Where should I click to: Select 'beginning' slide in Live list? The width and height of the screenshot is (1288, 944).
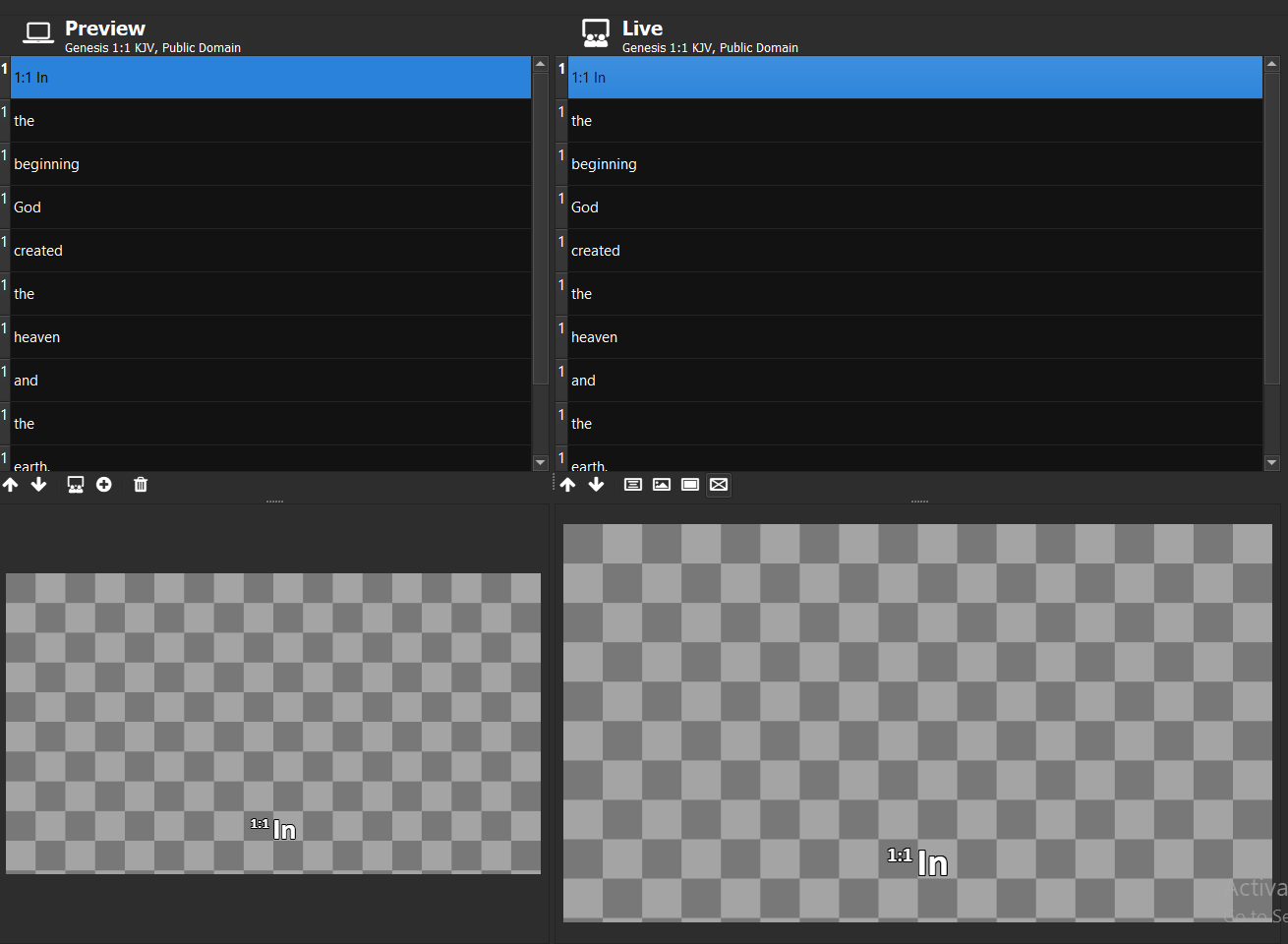915,164
